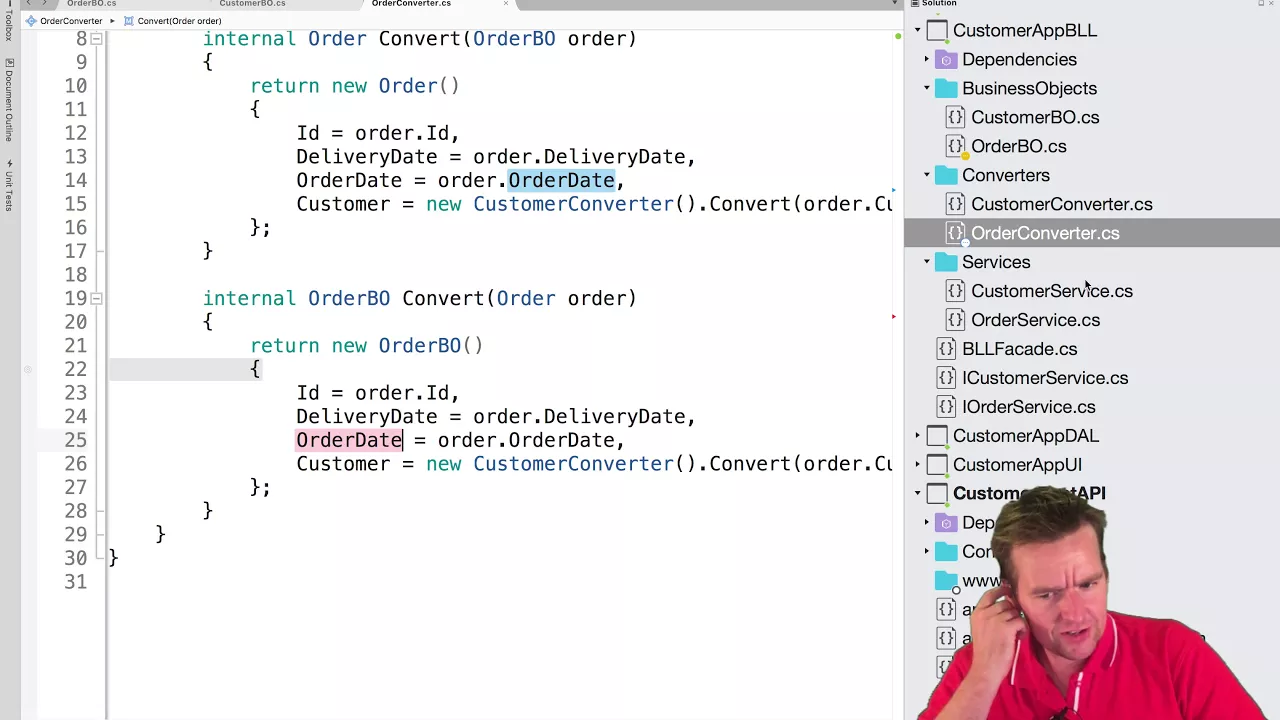Expand the CustomerAppDAL project
The width and height of the screenshot is (1280, 720).
point(917,436)
